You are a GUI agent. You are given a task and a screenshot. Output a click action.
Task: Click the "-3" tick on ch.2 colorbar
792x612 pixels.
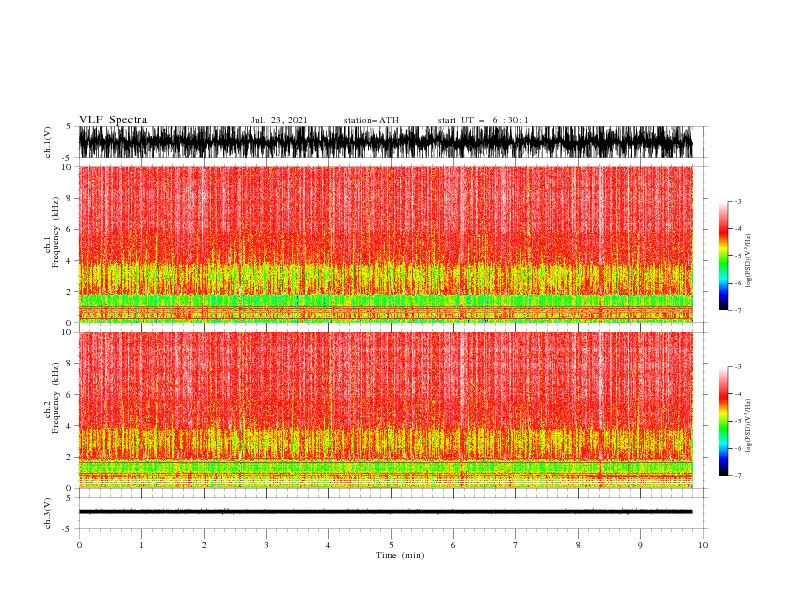(x=737, y=367)
